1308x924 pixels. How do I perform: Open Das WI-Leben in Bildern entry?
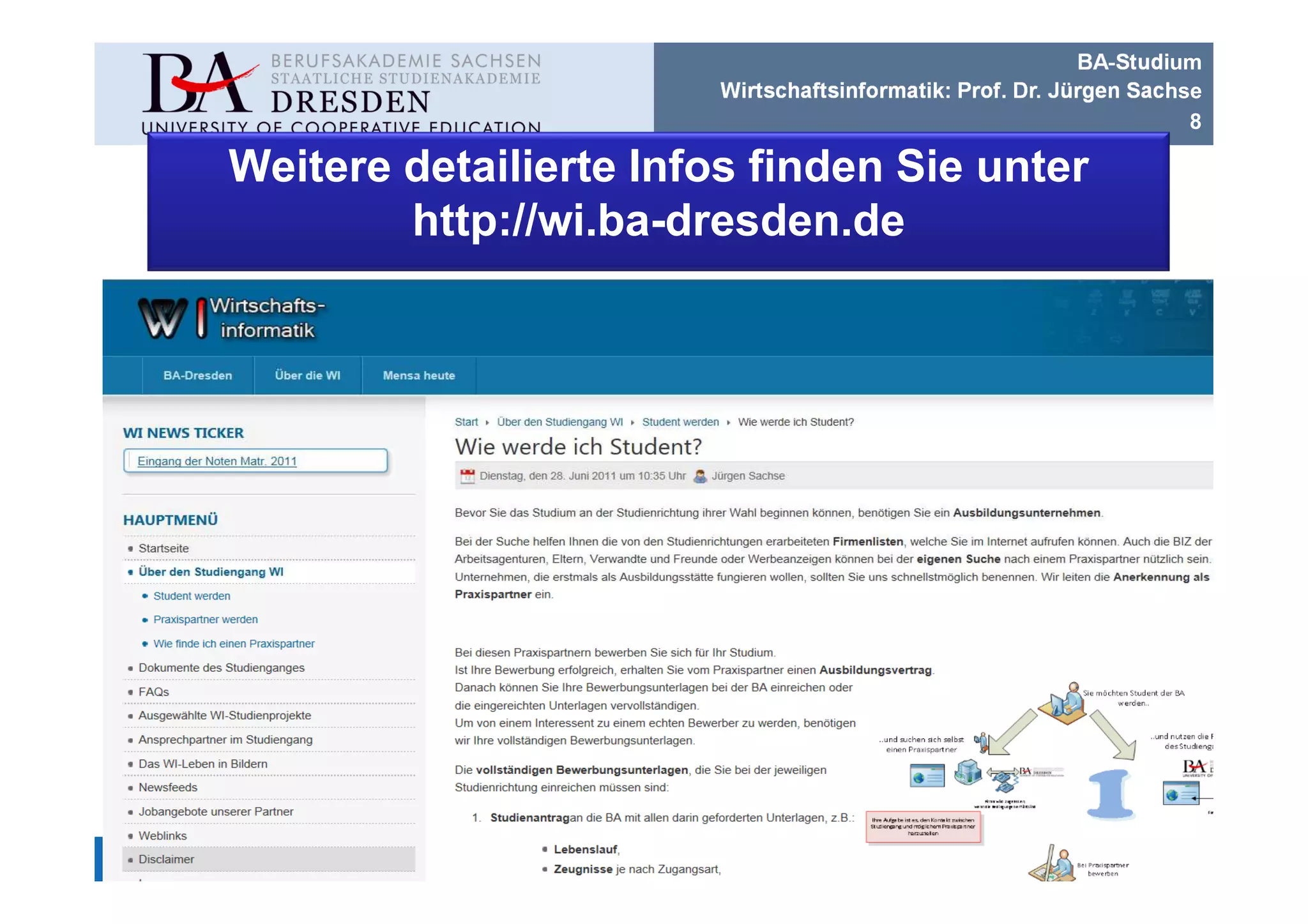[203, 764]
